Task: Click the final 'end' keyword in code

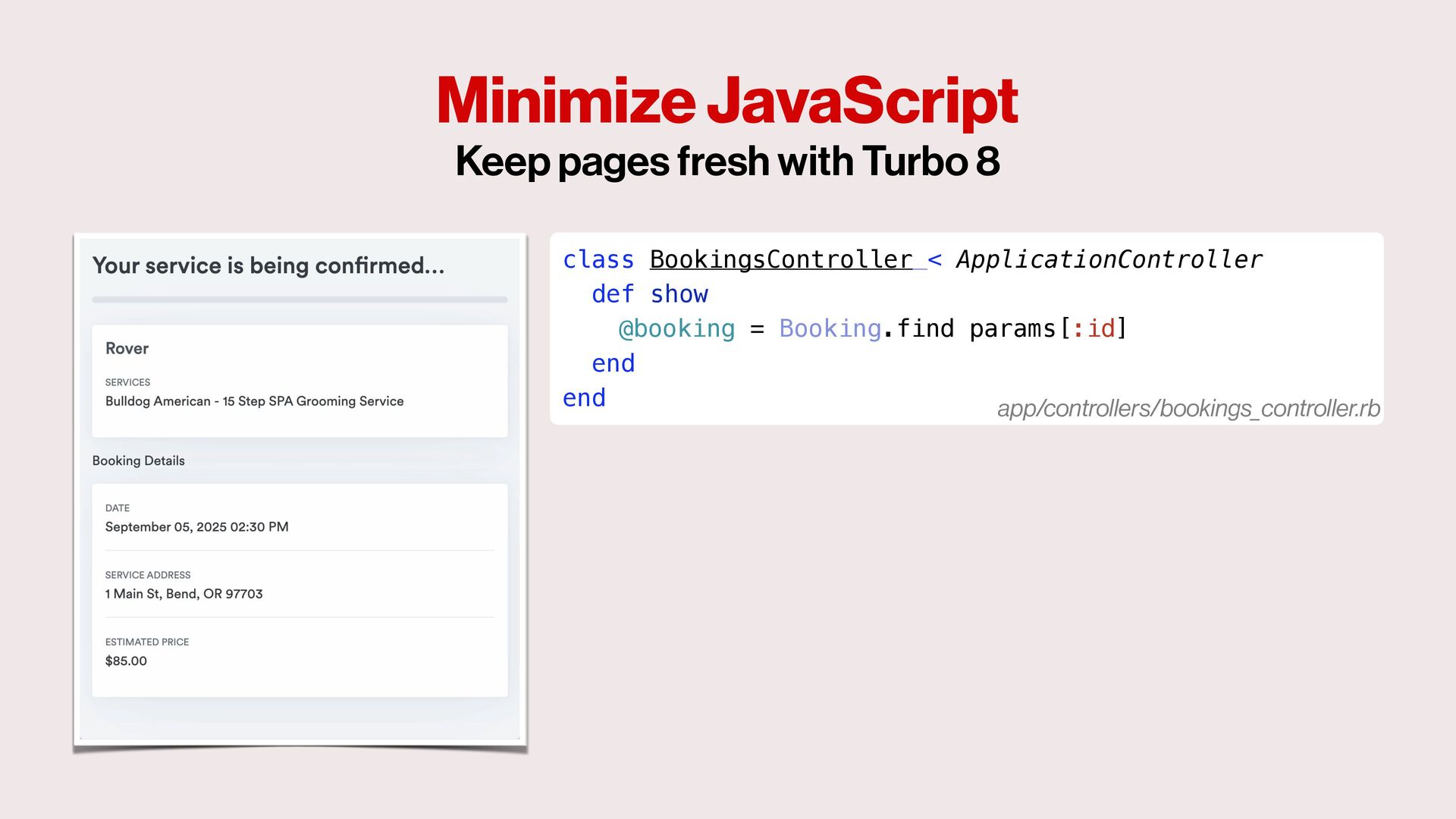Action: (584, 398)
